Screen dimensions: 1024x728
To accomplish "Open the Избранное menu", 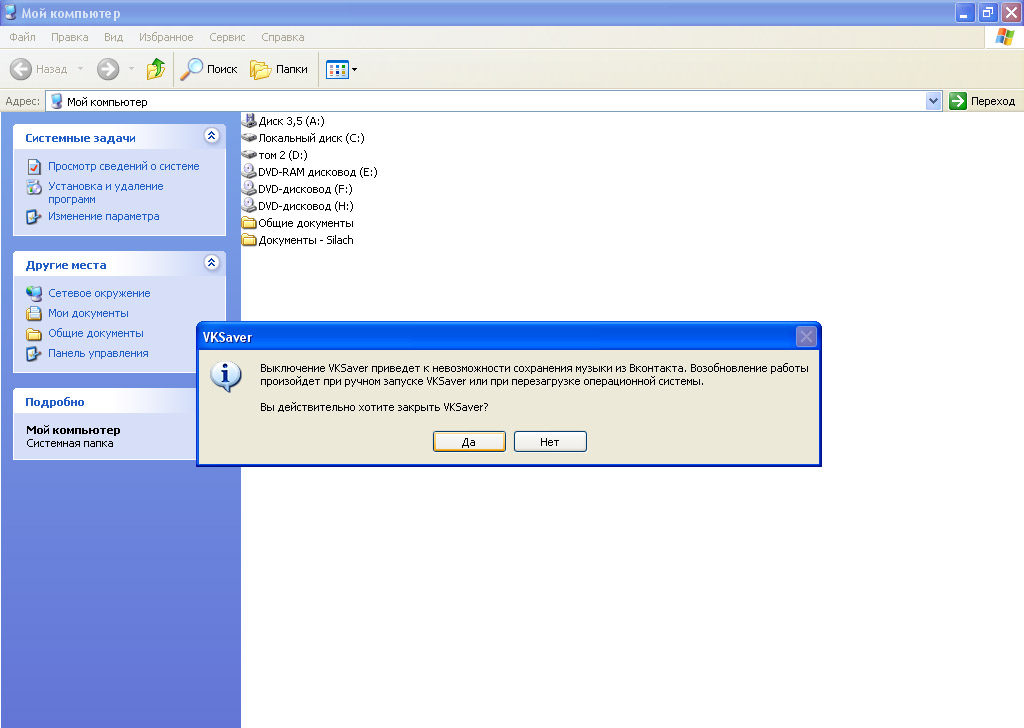I will [166, 37].
